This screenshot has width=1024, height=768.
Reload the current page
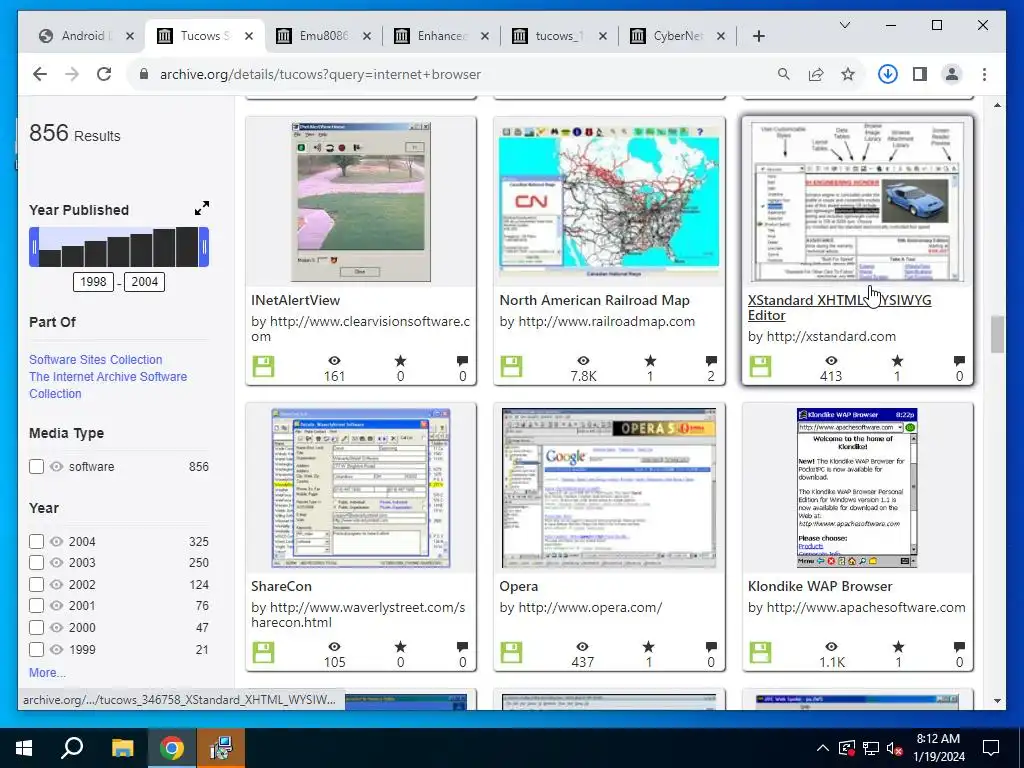(x=104, y=74)
